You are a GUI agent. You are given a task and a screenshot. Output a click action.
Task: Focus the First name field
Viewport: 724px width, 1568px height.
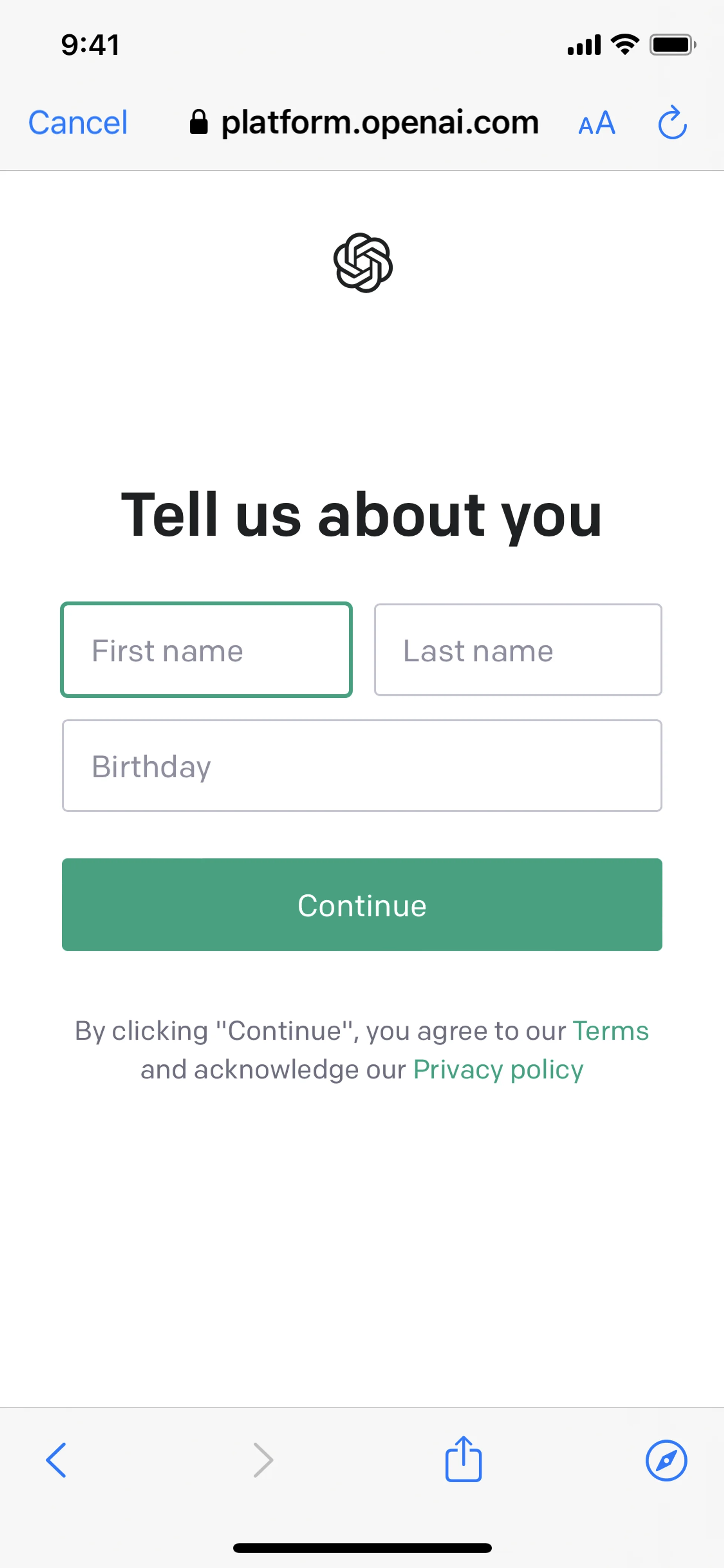coord(207,650)
